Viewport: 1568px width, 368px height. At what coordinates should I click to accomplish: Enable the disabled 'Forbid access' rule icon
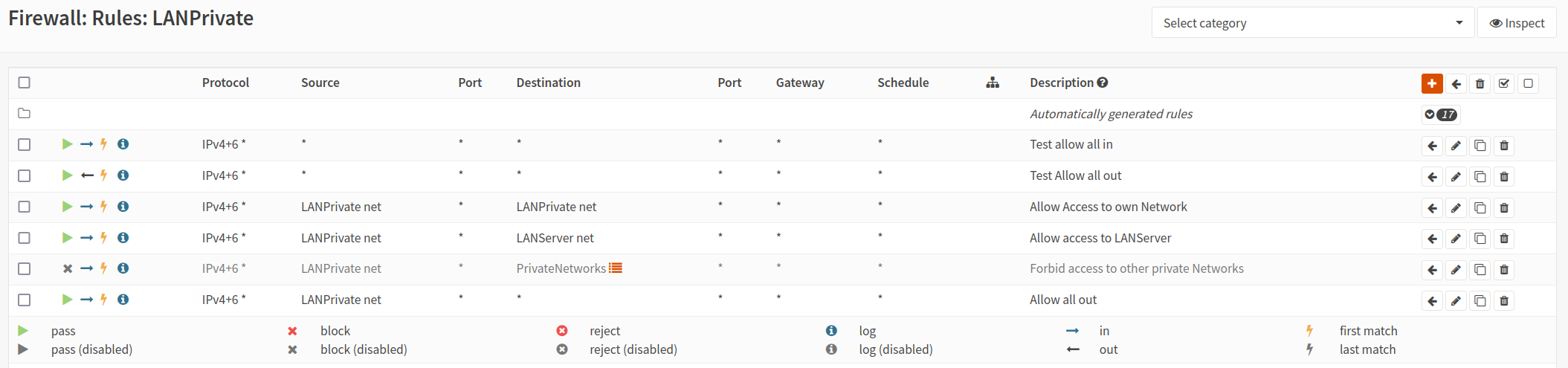tap(68, 269)
